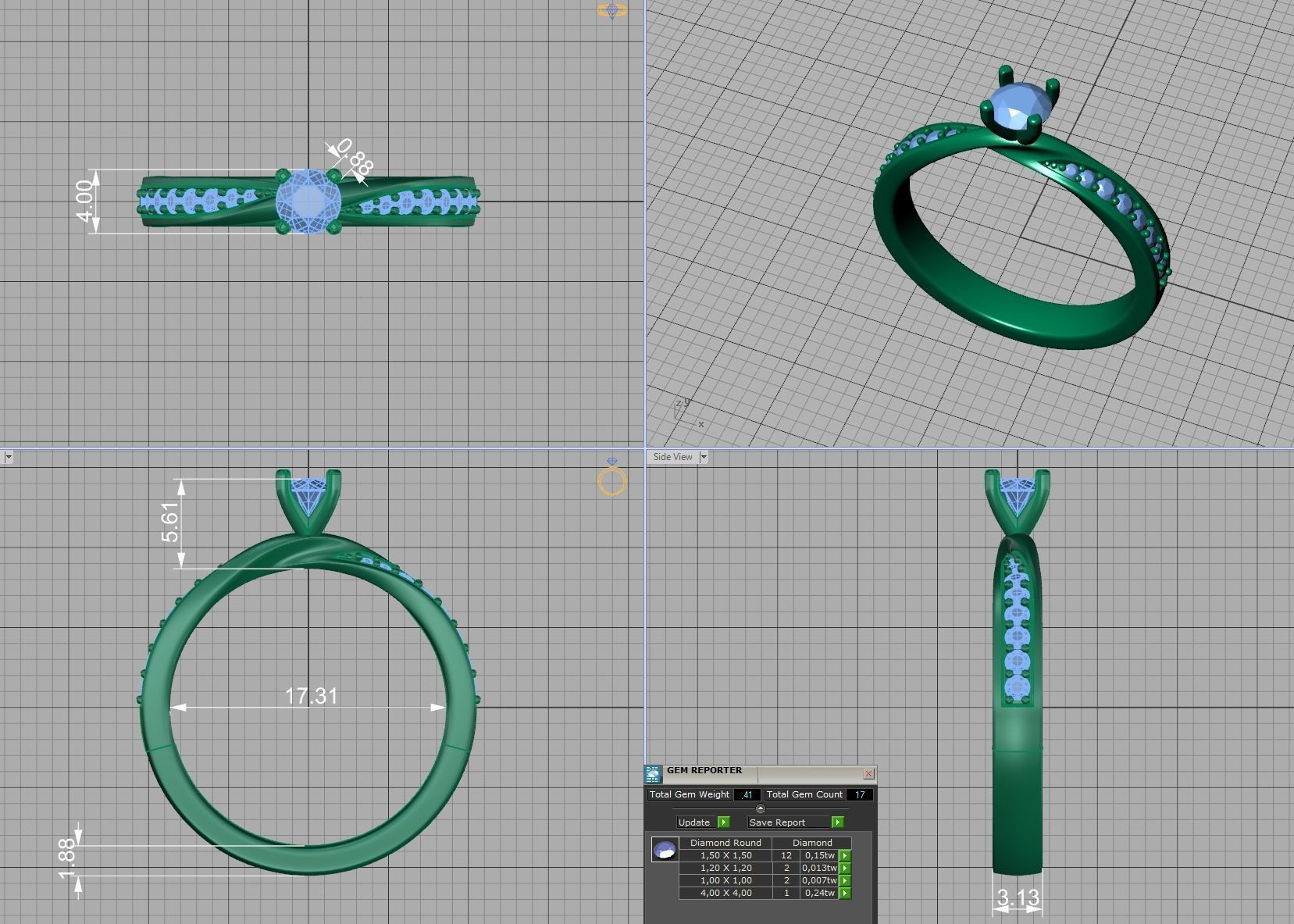Close the Gem Reporter panel
Image resolution: width=1294 pixels, height=924 pixels.
click(x=868, y=774)
